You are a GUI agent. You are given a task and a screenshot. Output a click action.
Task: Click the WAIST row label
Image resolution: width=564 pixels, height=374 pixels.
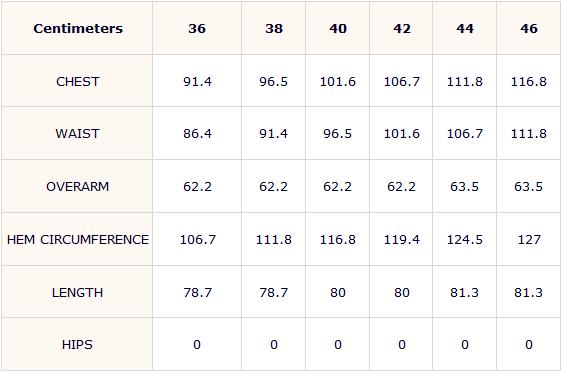click(x=78, y=134)
